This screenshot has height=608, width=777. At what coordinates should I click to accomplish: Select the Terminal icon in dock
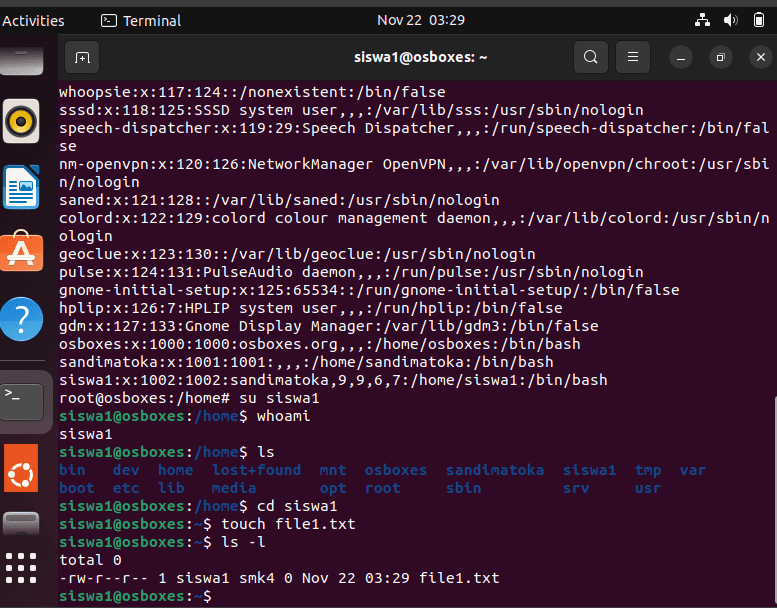coord(21,401)
